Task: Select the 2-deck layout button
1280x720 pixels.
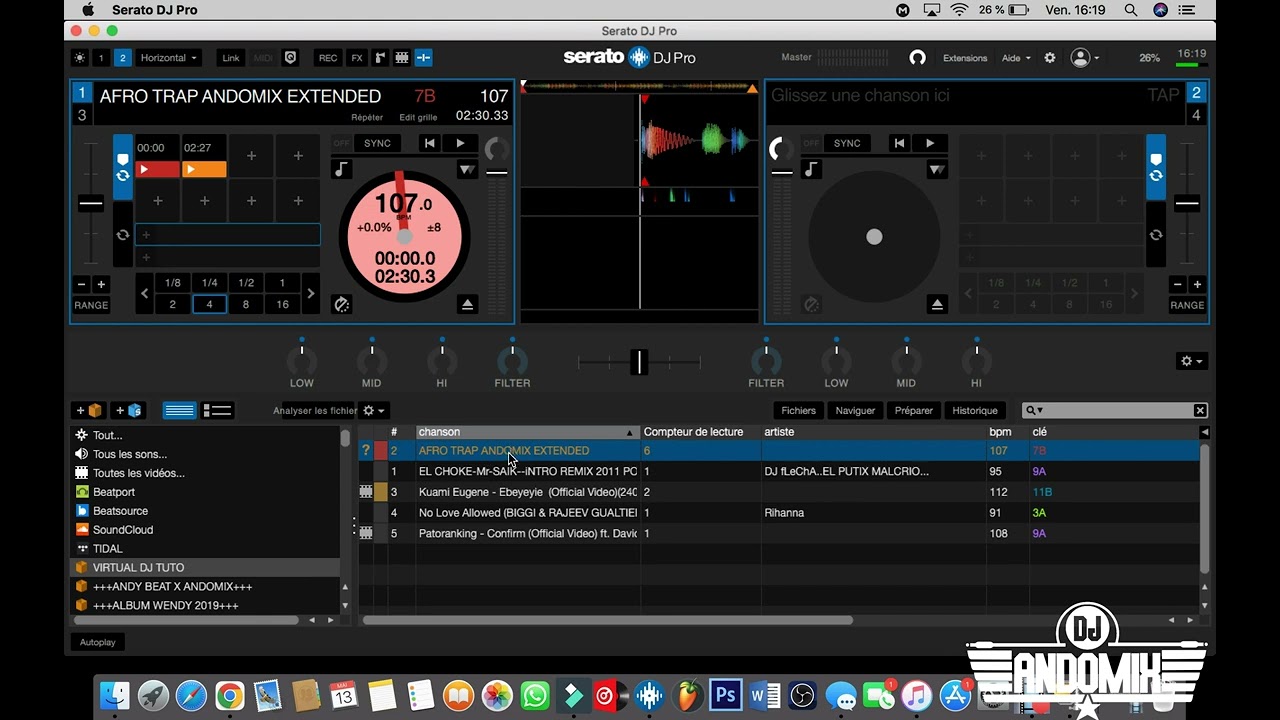Action: point(122,58)
